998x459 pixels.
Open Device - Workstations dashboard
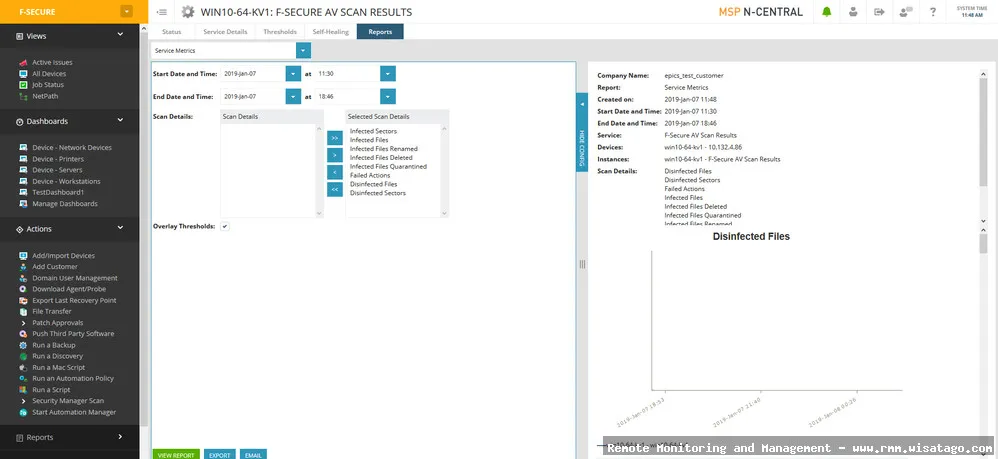pos(67,181)
